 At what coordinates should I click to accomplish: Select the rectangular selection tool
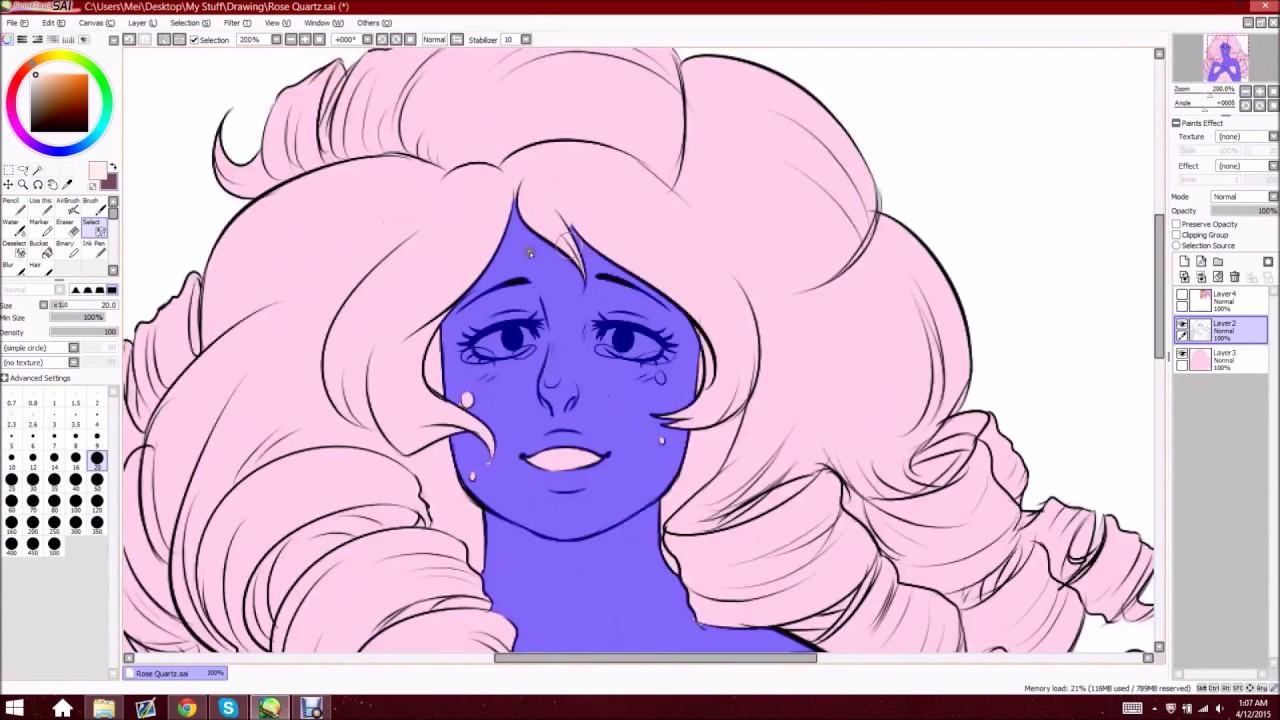pyautogui.click(x=8, y=170)
